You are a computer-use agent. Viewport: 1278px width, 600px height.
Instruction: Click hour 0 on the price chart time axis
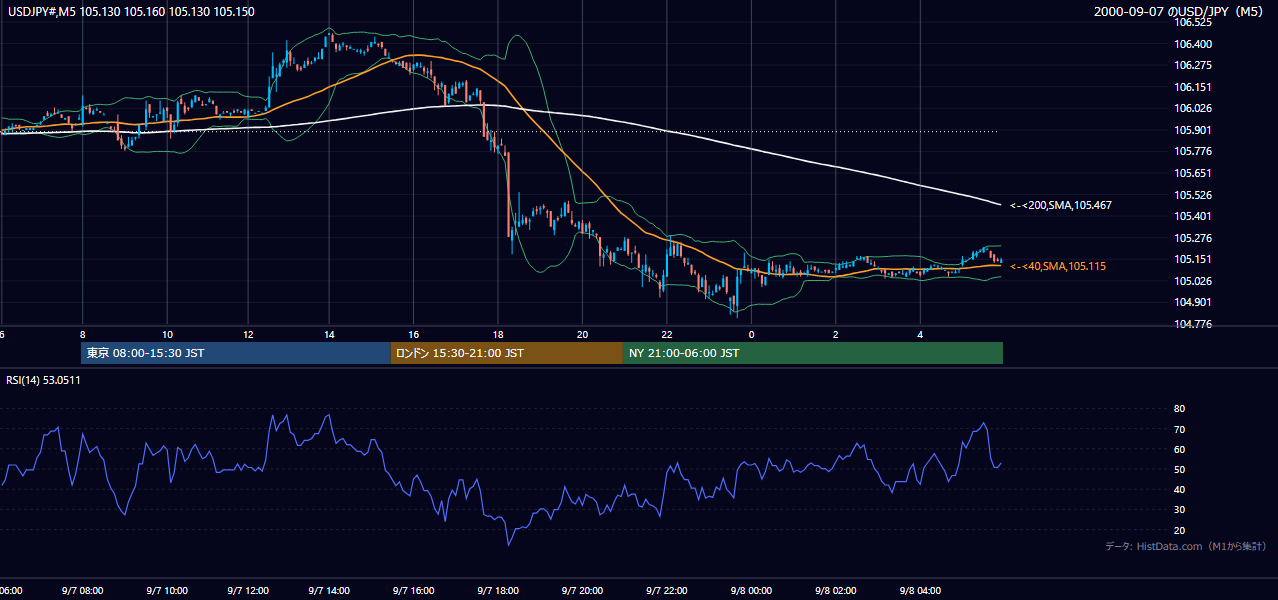coord(751,335)
